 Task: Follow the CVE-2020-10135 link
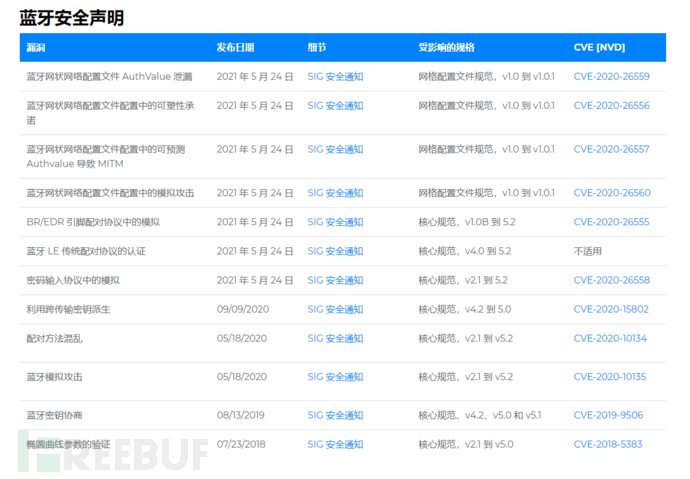(610, 377)
